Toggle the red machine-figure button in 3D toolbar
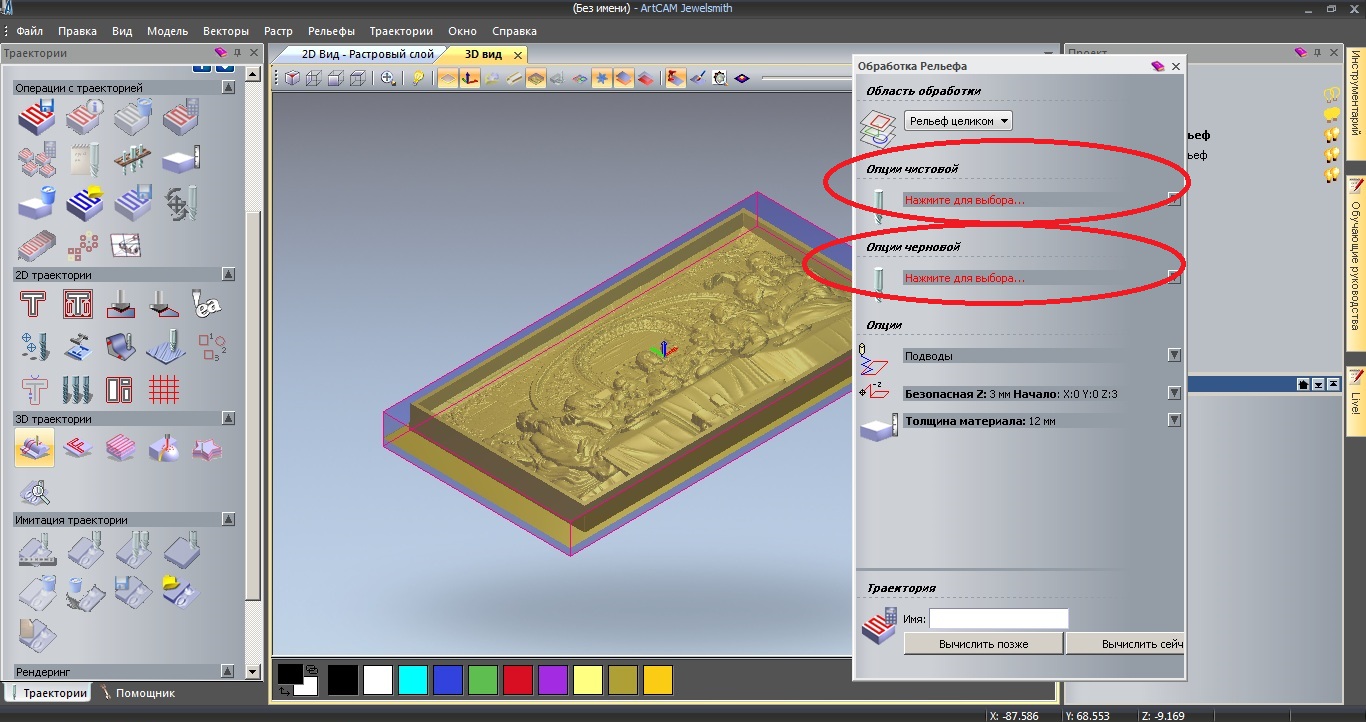This screenshot has height=722, width=1366. [x=676, y=78]
